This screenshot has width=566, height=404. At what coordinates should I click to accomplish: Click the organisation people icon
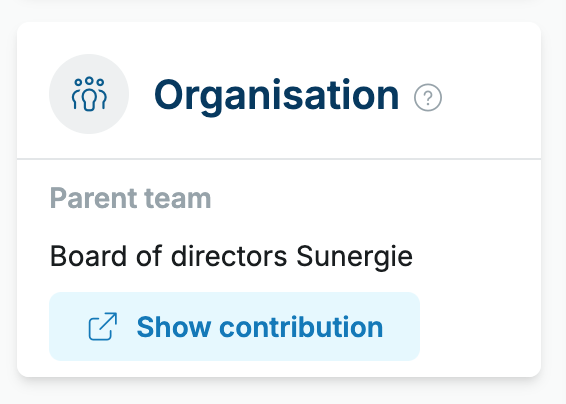click(x=89, y=94)
